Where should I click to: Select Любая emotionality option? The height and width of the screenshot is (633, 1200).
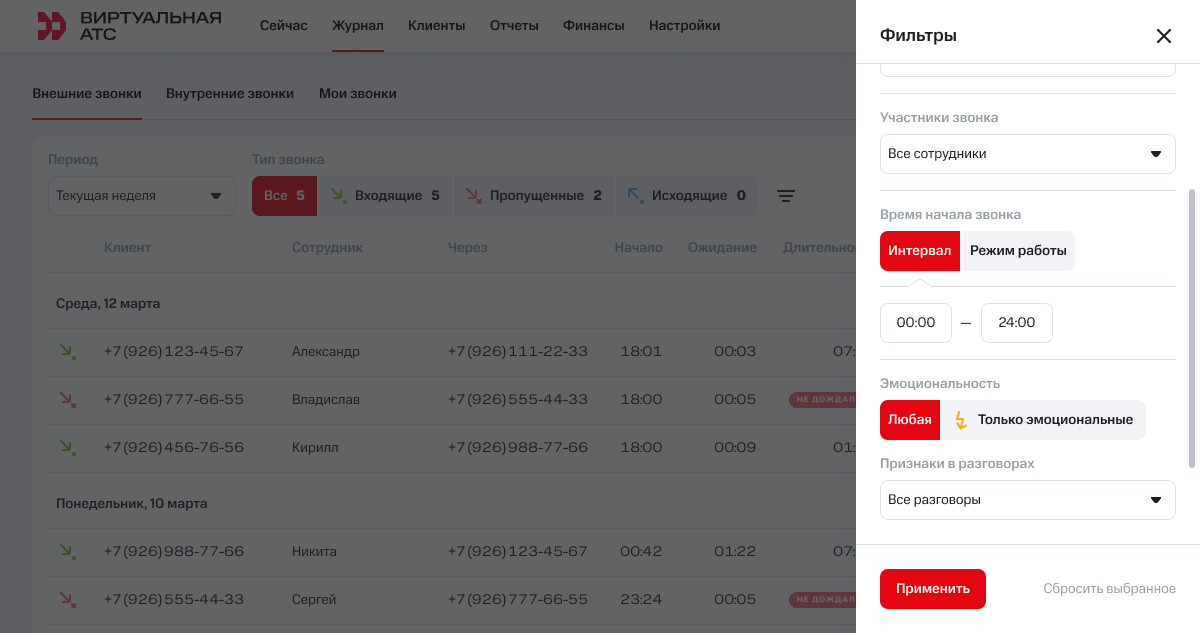[910, 420]
